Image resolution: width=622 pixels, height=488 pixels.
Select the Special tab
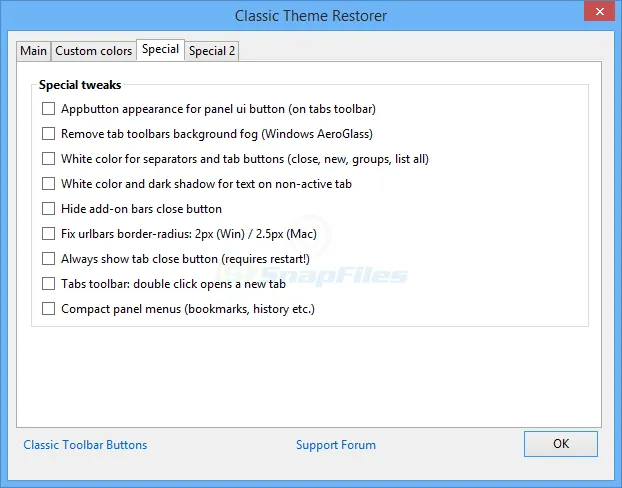[x=161, y=50]
